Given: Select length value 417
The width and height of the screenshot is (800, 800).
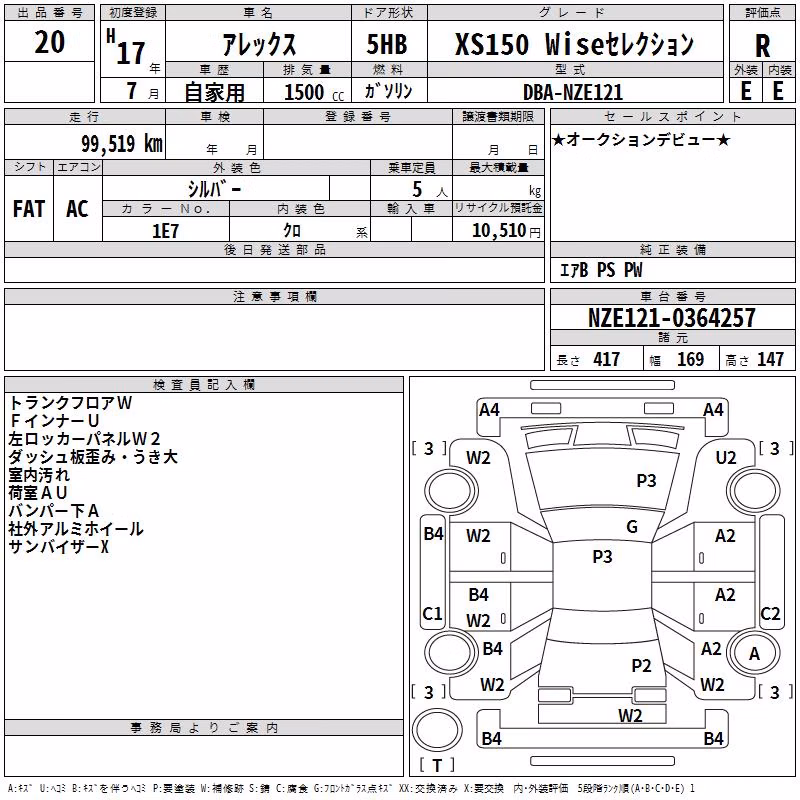Looking at the screenshot, I should coord(606,360).
